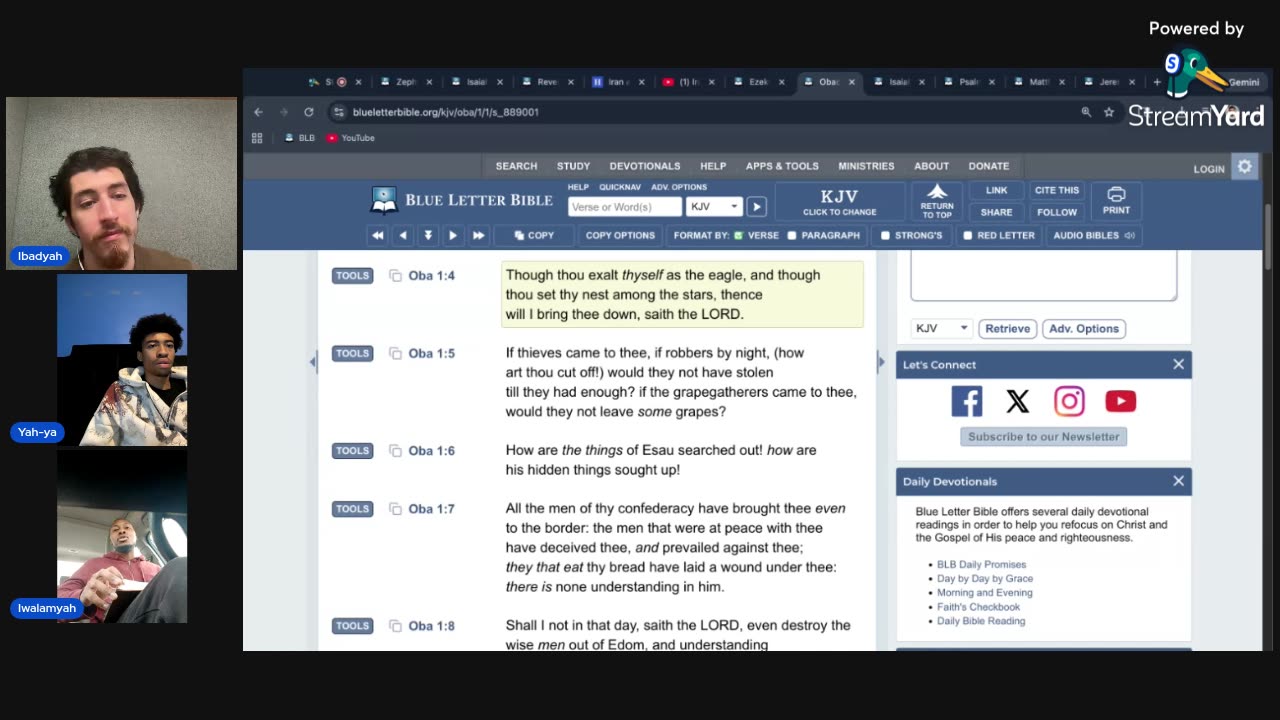Viewport: 1280px width, 720px height.
Task: Close the Daily Devotionals panel
Action: click(1178, 481)
